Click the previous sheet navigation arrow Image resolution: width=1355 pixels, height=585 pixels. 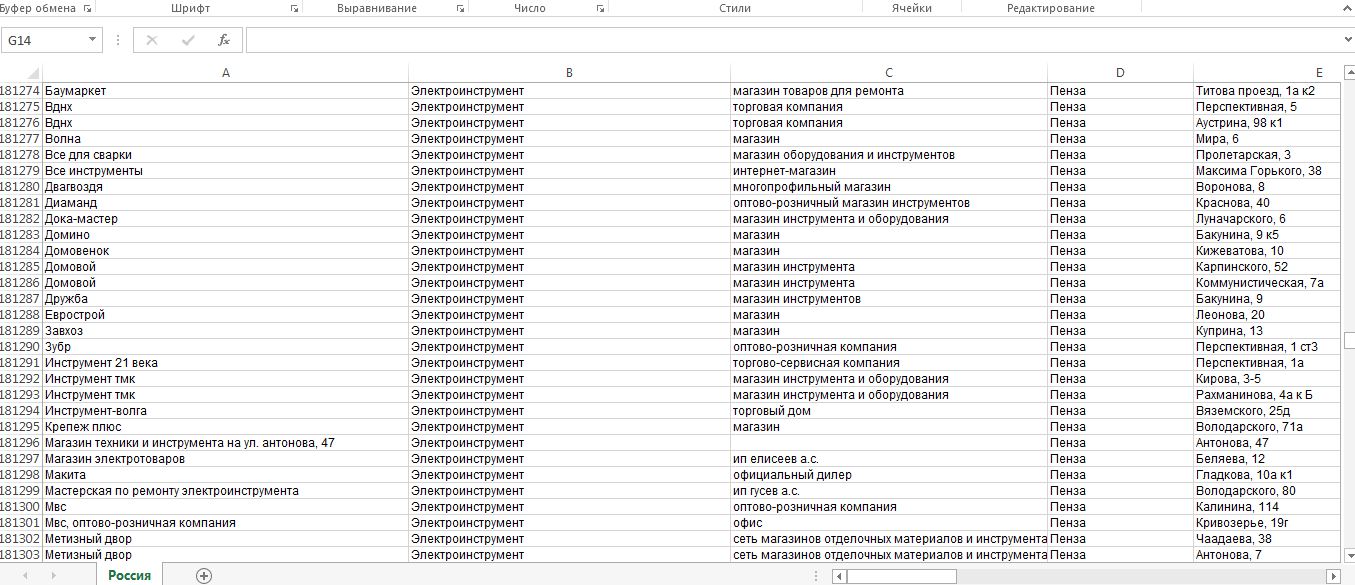tap(25, 575)
